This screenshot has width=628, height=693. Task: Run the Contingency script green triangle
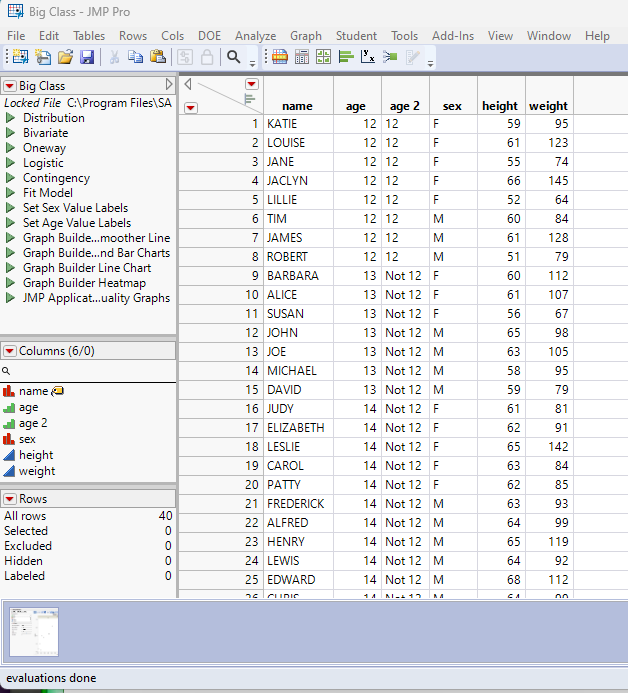[10, 178]
